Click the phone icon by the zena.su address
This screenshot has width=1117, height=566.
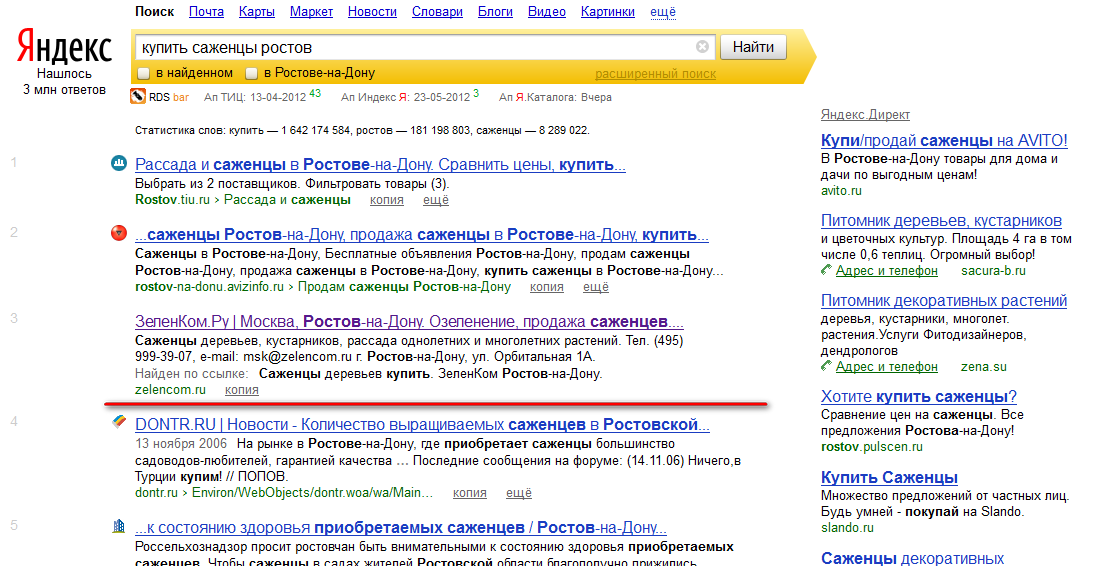(x=826, y=366)
